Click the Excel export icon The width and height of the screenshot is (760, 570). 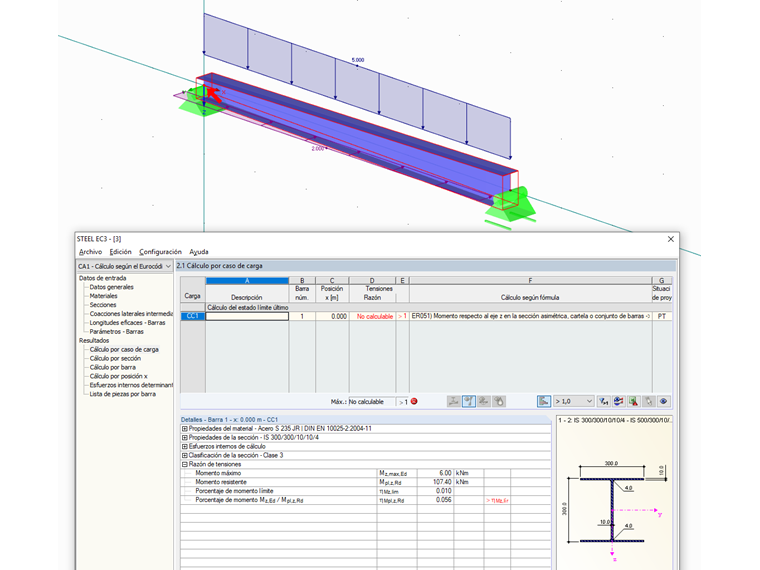pos(633,401)
